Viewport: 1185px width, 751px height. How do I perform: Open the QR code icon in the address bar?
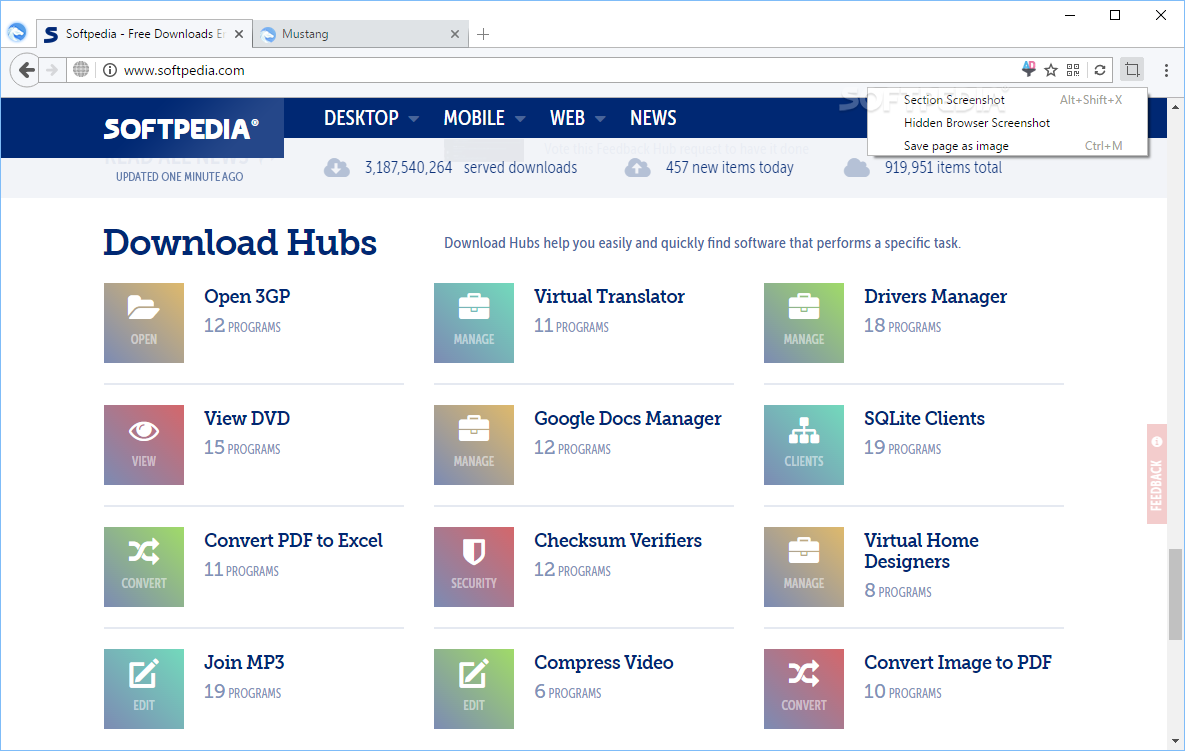tap(1073, 70)
